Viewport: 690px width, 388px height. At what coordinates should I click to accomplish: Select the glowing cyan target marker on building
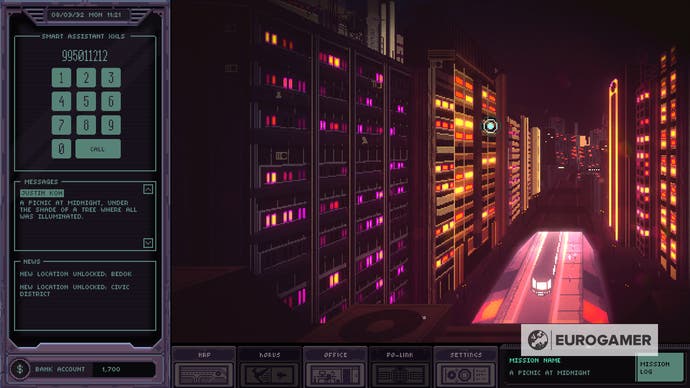(490, 126)
